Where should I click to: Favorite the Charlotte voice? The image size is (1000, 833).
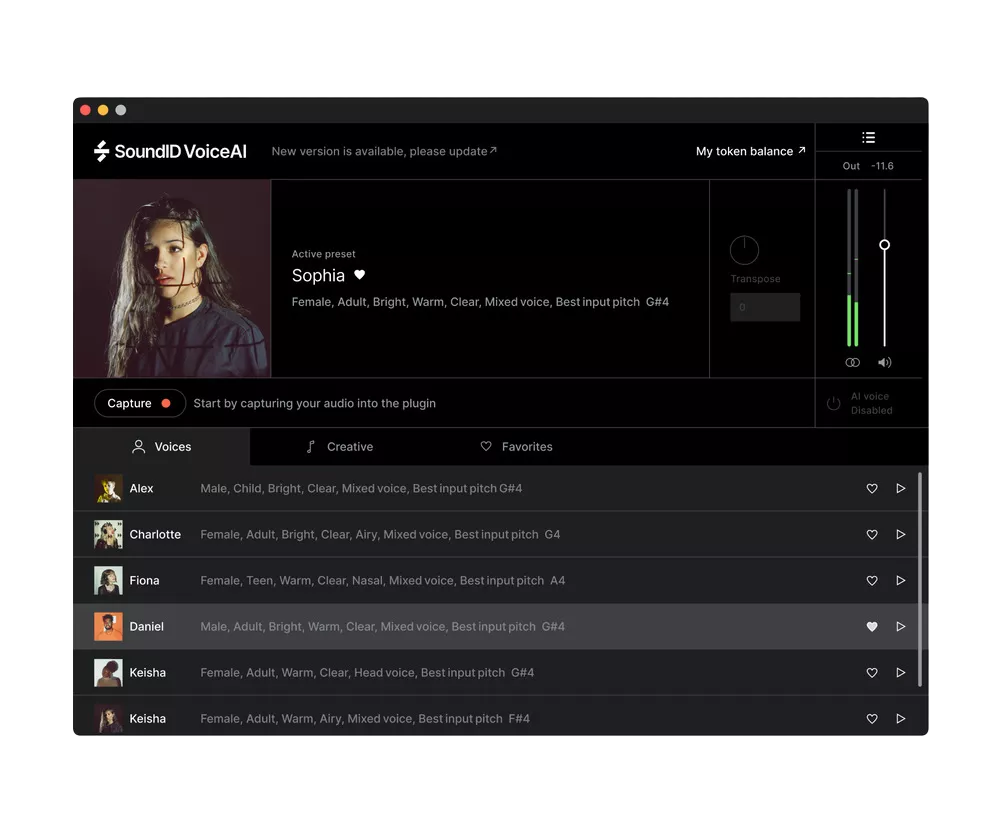[871, 534]
